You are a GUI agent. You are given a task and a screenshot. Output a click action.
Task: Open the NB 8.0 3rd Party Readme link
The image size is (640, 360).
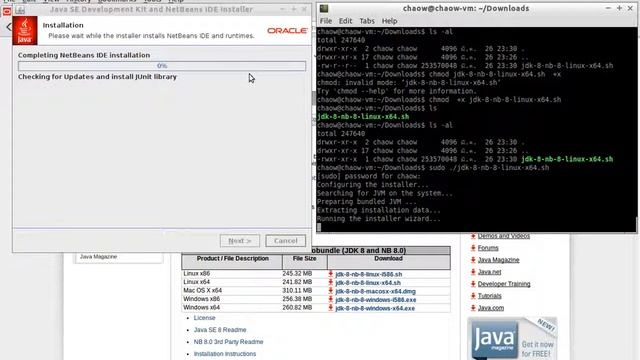pos(229,342)
